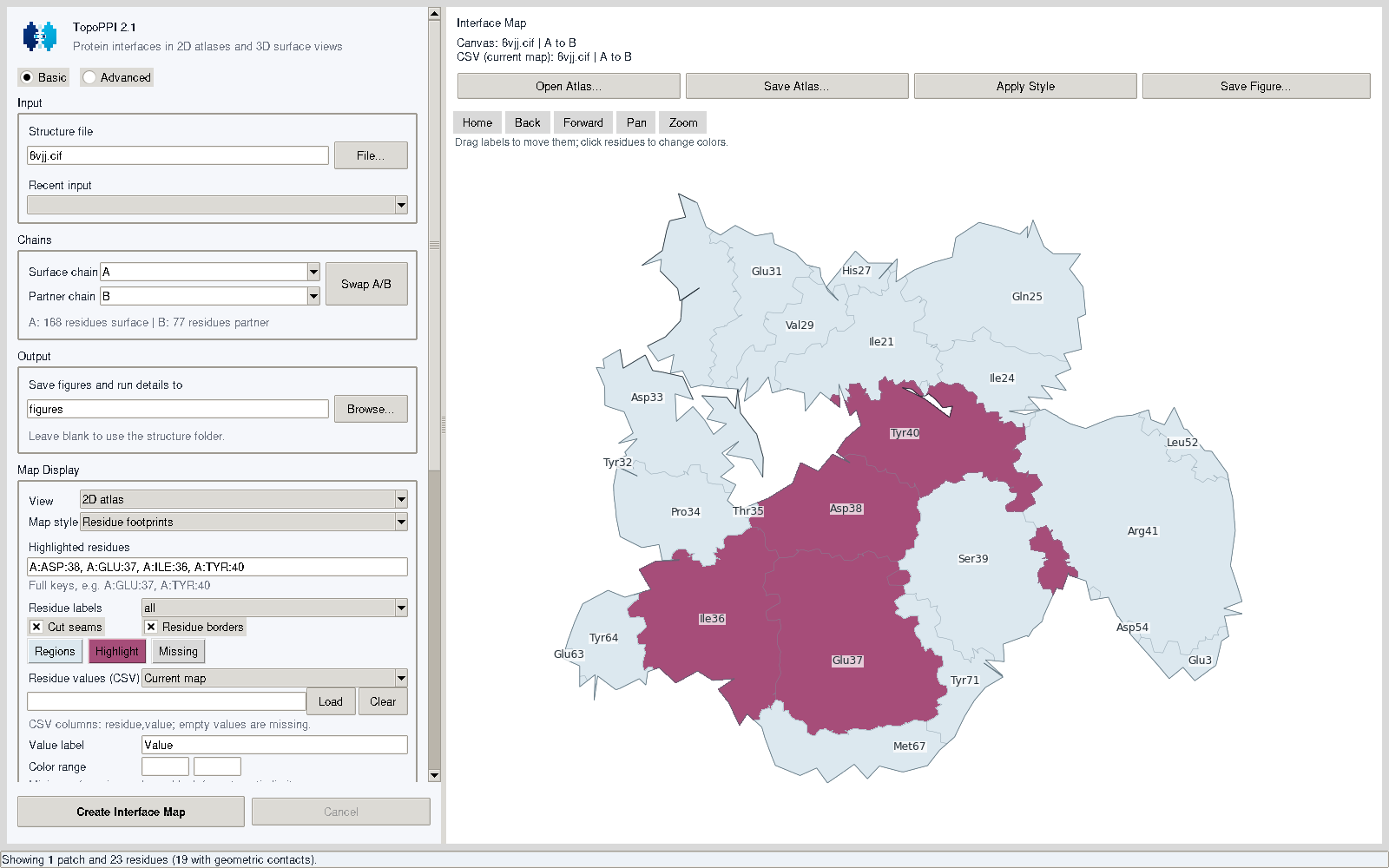Open the Residue labels dropdown
This screenshot has width=1389, height=868.
[274, 608]
